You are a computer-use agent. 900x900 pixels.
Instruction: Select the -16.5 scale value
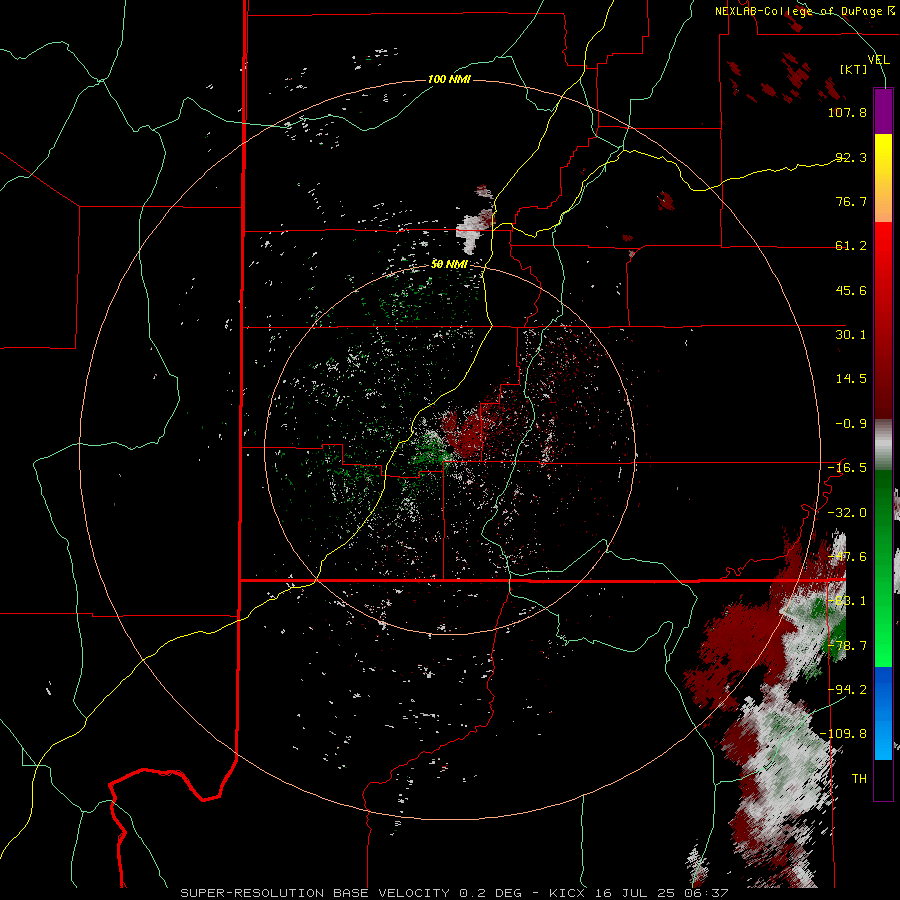tap(847, 468)
